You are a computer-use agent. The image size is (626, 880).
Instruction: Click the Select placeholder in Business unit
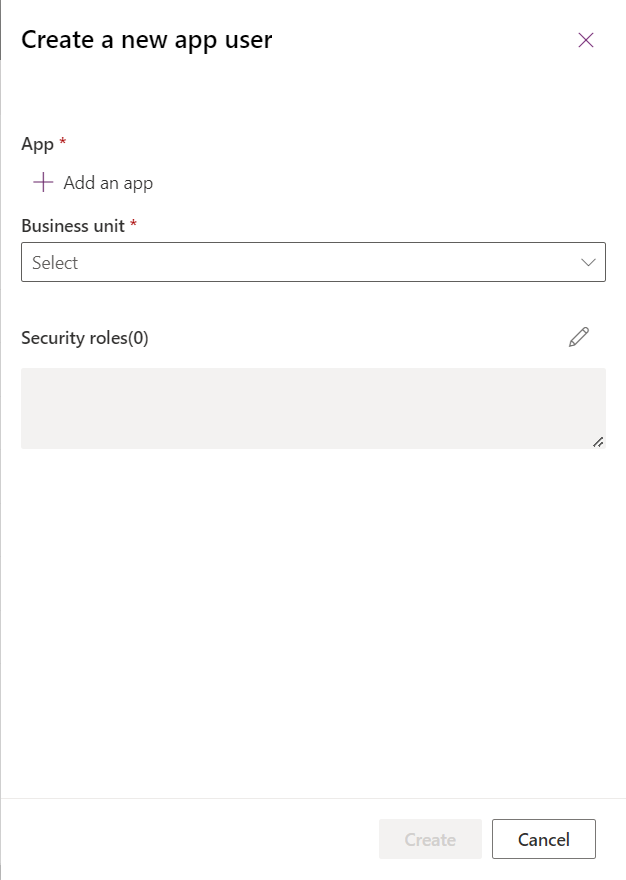(x=55, y=263)
